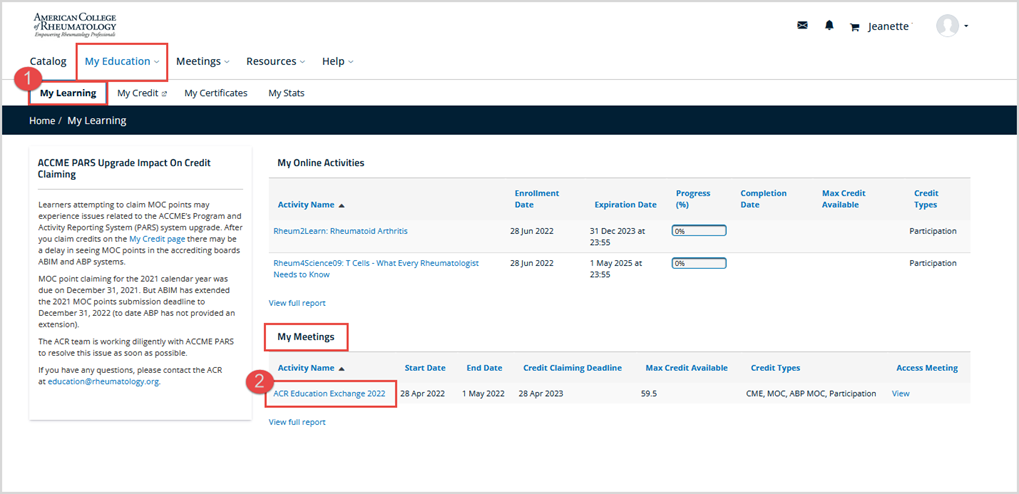
Task: Sort online activities by Max Credit Available
Action: click(844, 199)
